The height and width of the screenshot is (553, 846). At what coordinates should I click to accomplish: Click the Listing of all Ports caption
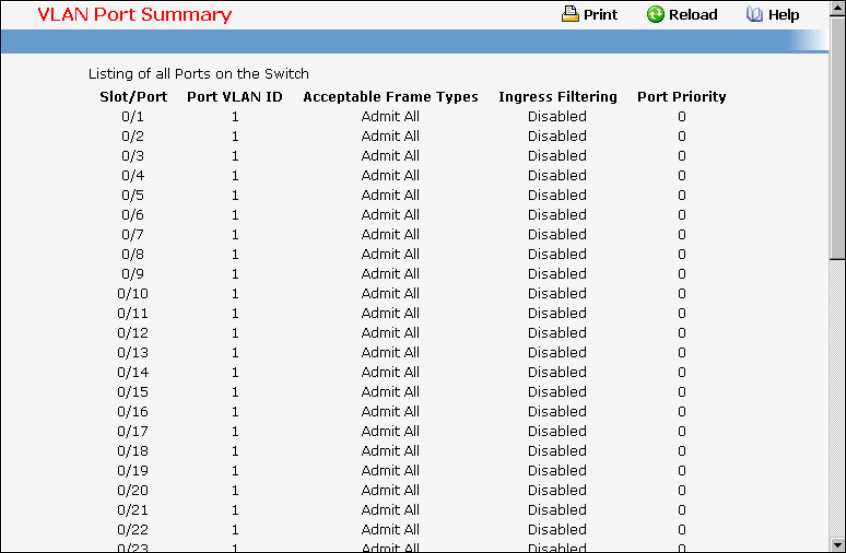point(198,74)
